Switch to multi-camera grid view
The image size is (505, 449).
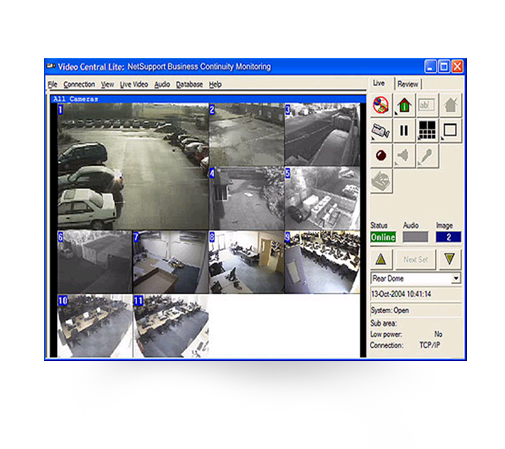click(427, 131)
